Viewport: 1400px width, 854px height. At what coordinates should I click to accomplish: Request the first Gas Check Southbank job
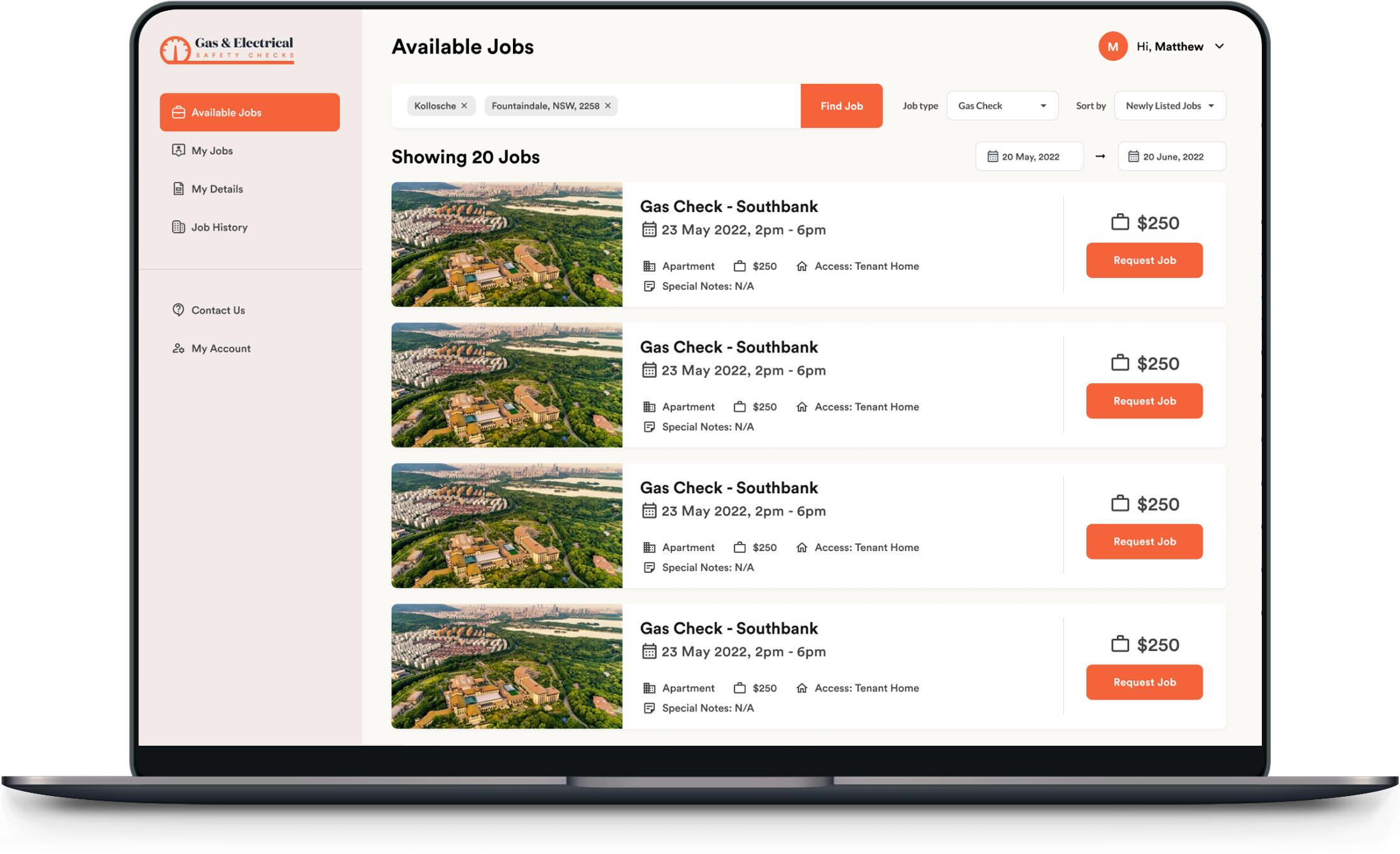tap(1144, 260)
